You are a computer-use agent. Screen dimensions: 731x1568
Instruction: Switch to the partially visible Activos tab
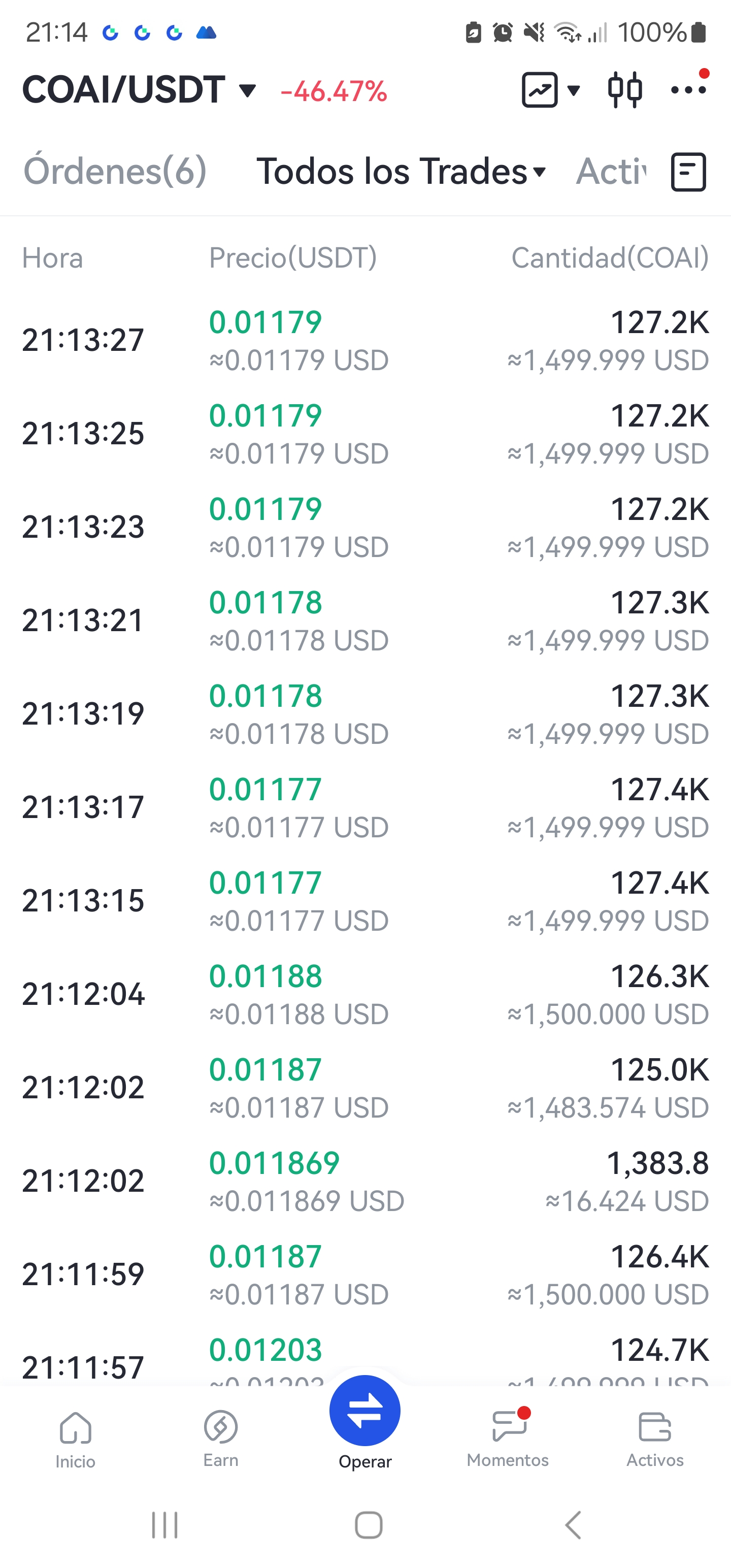point(611,171)
